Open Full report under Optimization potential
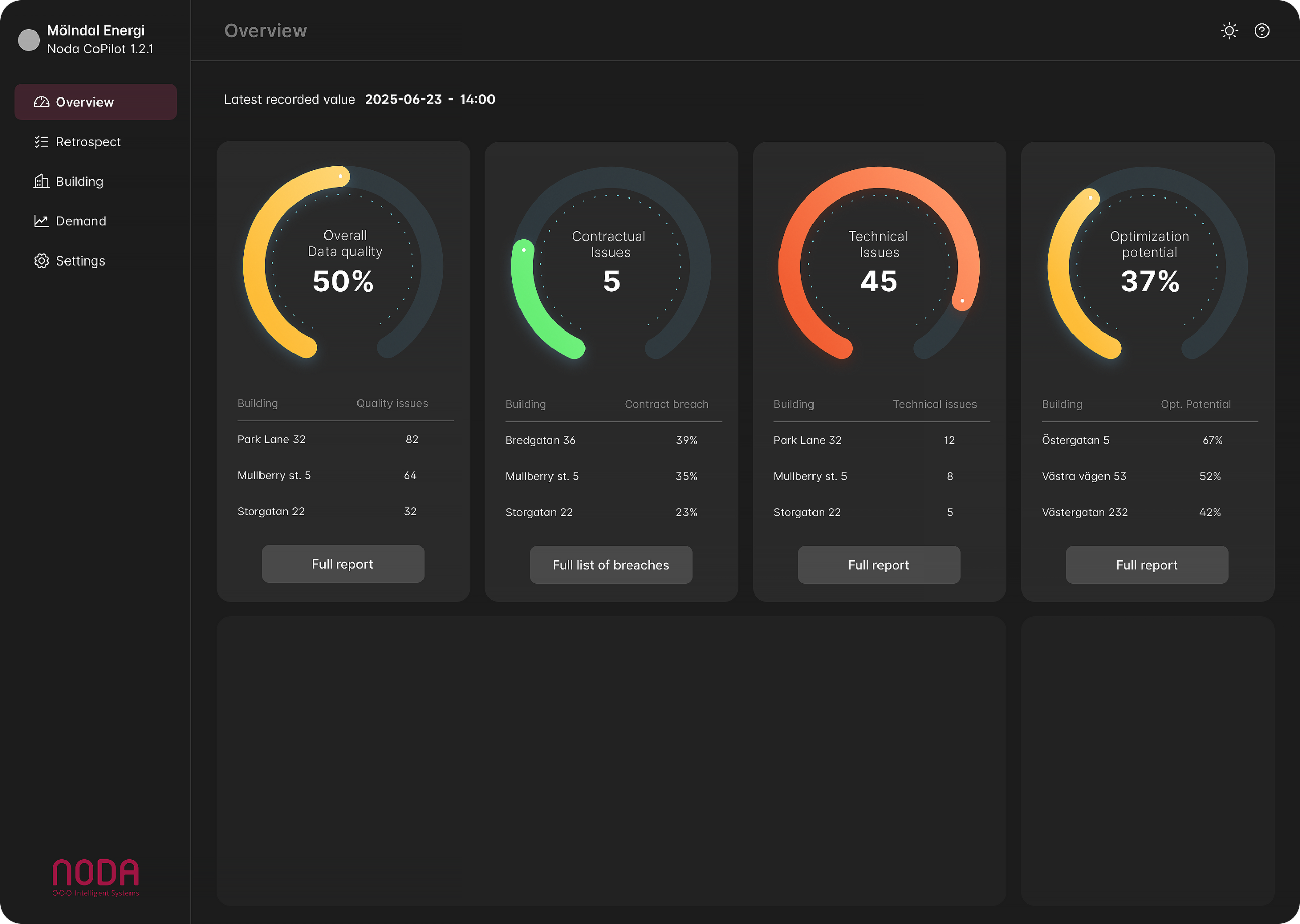Image resolution: width=1300 pixels, height=924 pixels. tap(1147, 565)
